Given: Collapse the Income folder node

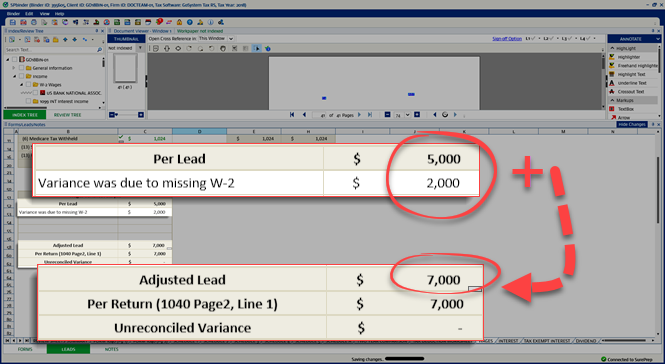Looking at the screenshot, I should tap(14, 76).
